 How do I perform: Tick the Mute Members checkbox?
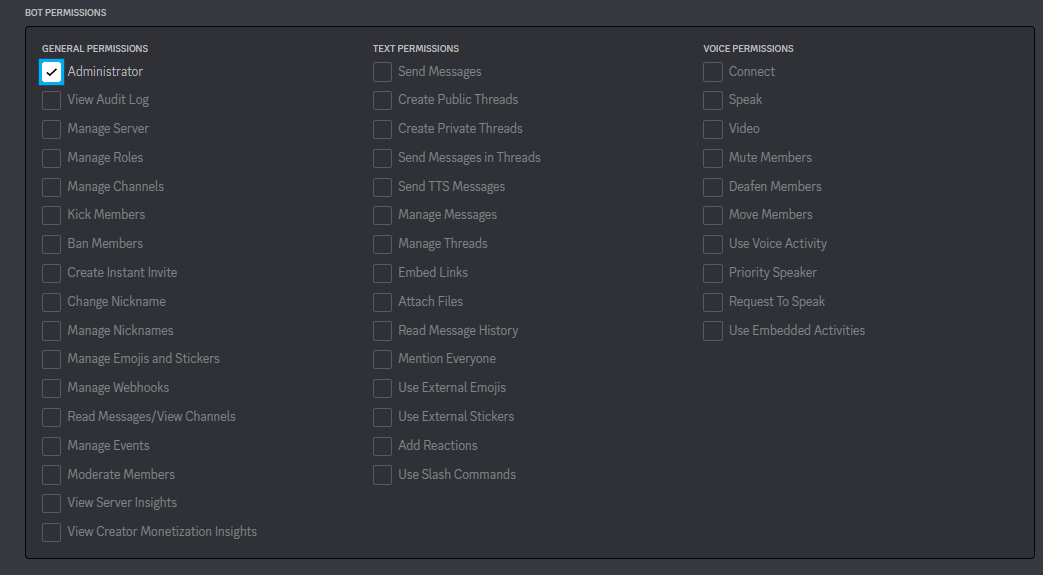coord(713,158)
